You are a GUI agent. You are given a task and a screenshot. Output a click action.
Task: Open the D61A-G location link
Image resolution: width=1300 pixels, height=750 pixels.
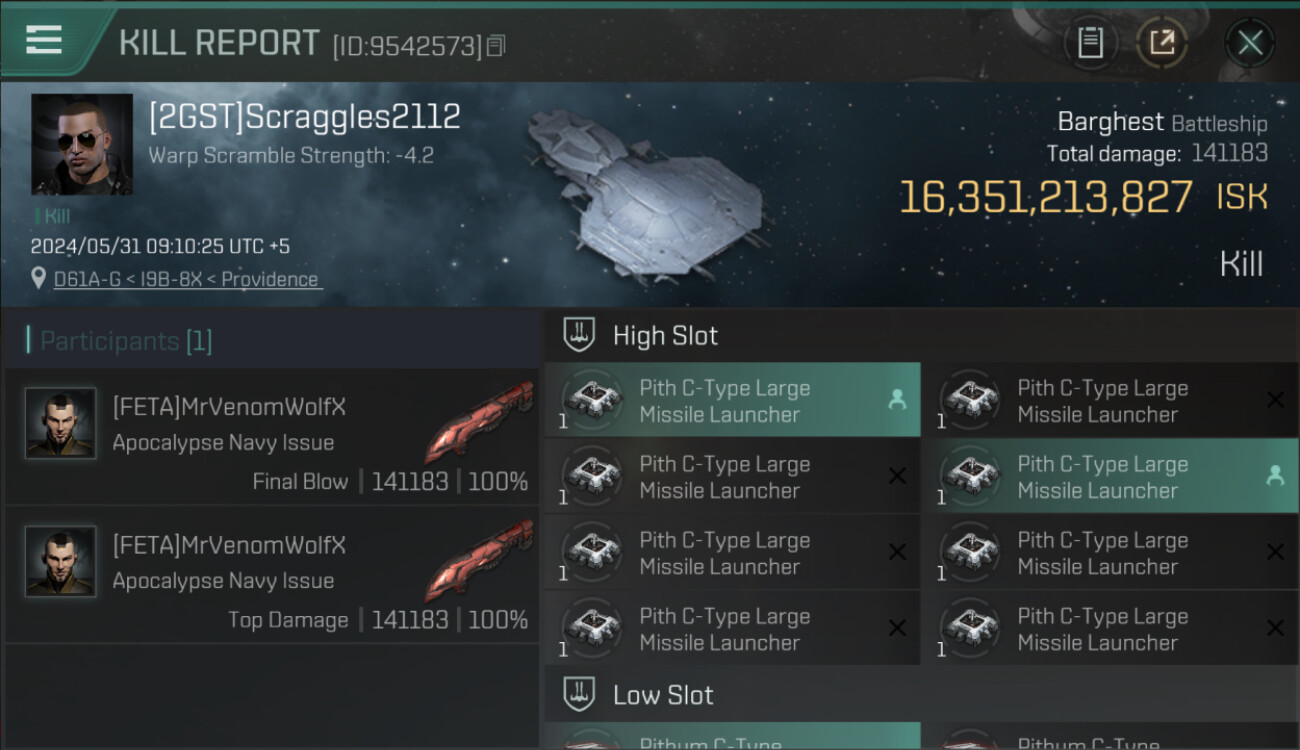[x=187, y=280]
